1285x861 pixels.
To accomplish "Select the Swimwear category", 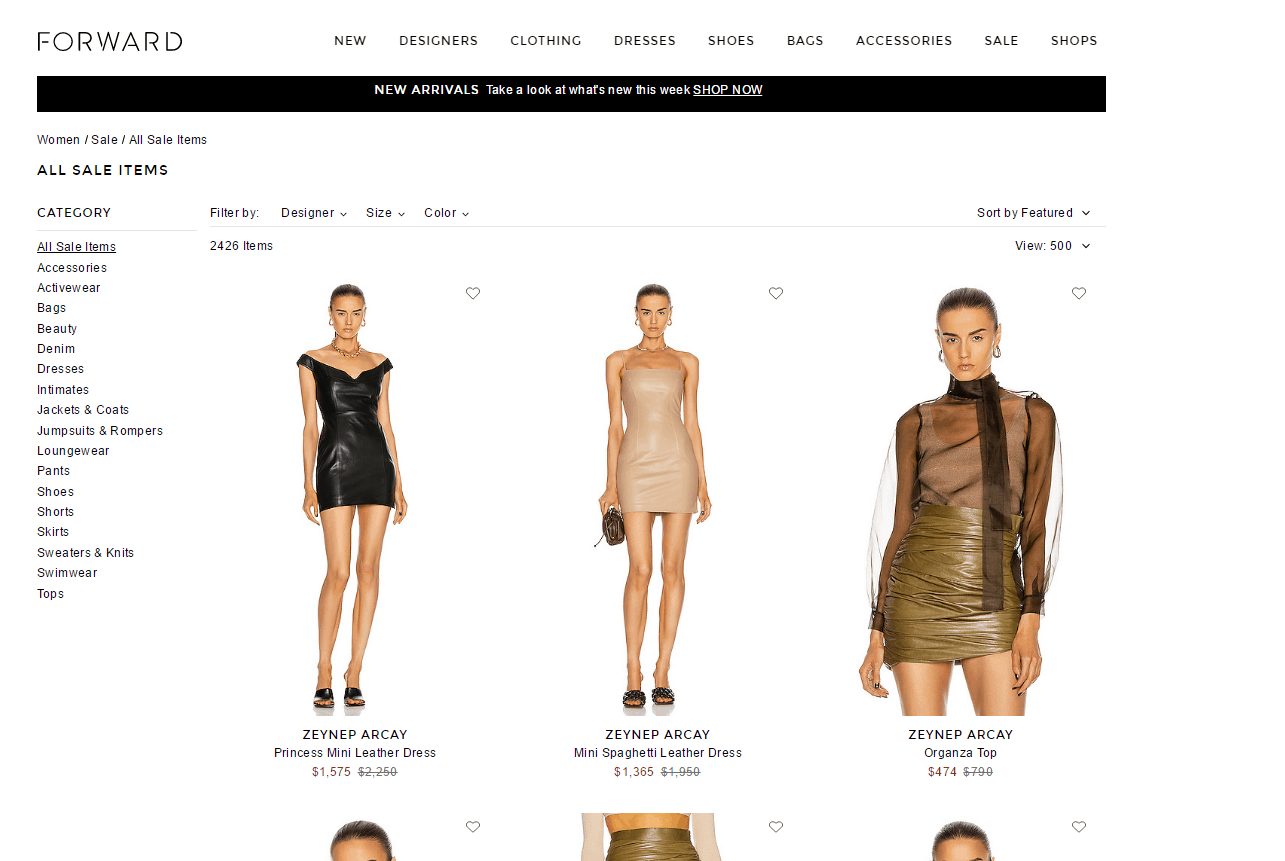I will (x=67, y=573).
